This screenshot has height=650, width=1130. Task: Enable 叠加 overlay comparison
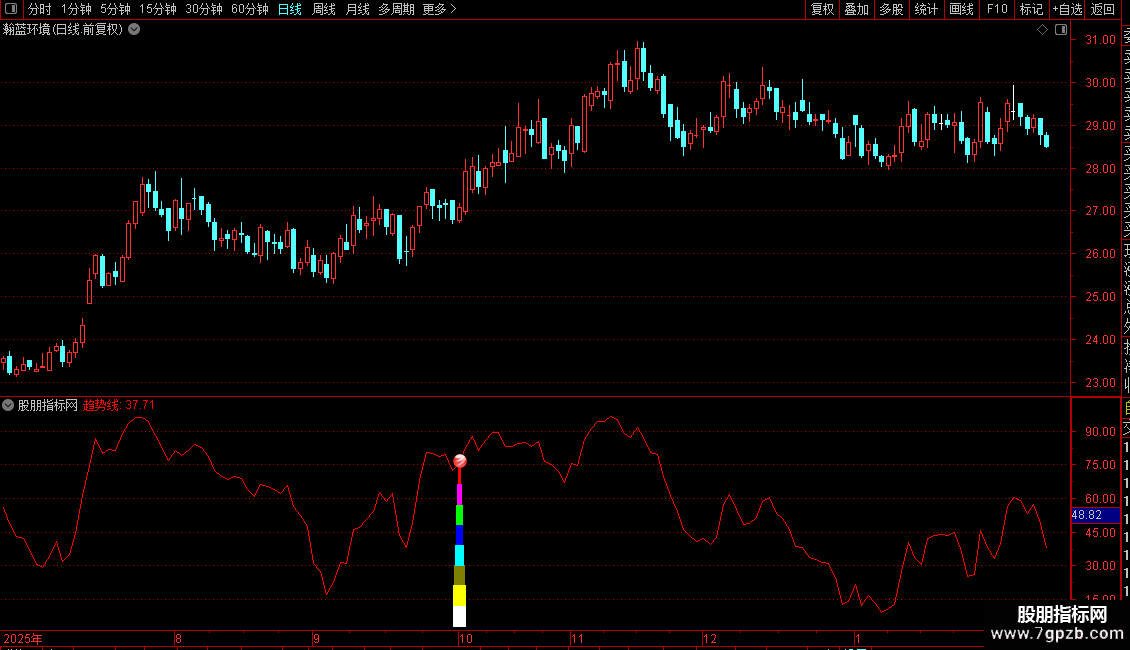(x=856, y=9)
